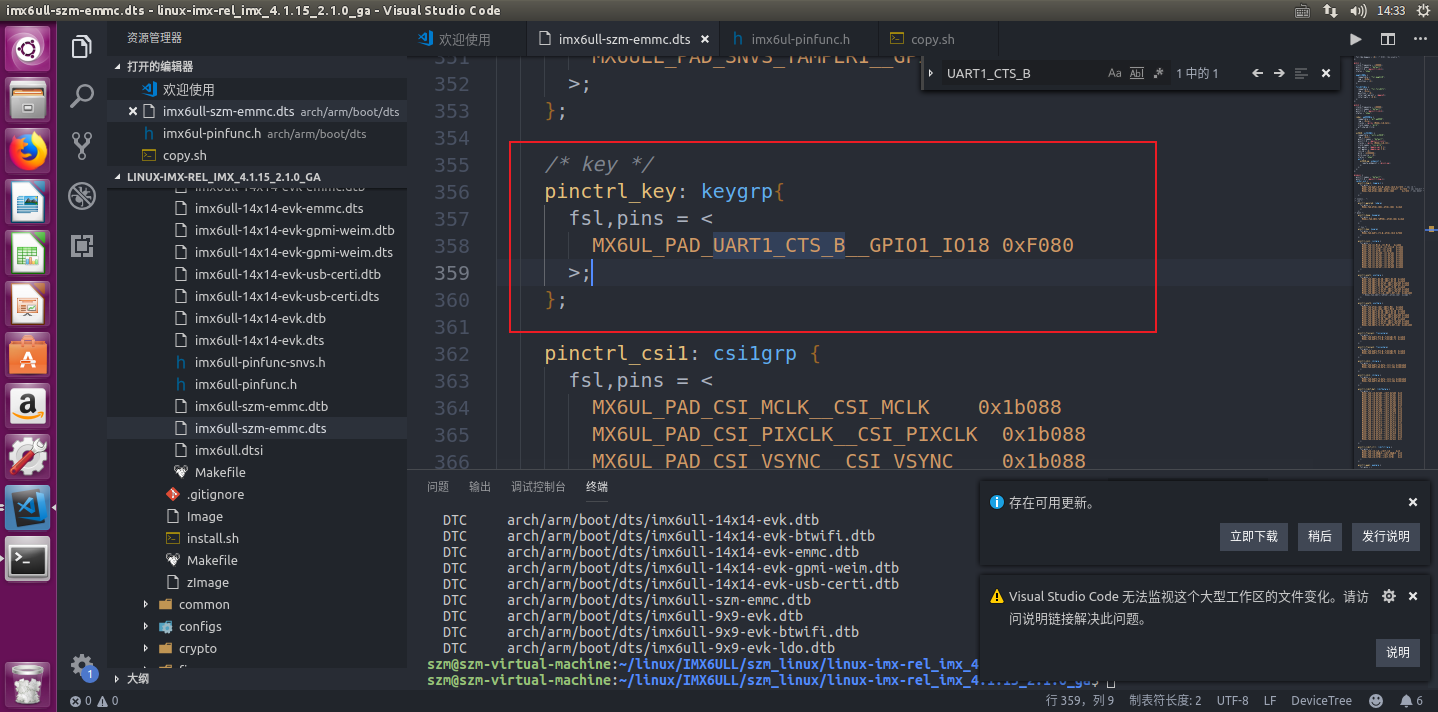Open the volume indicator in top bar
Viewport: 1438px width, 712px height.
click(x=1358, y=11)
